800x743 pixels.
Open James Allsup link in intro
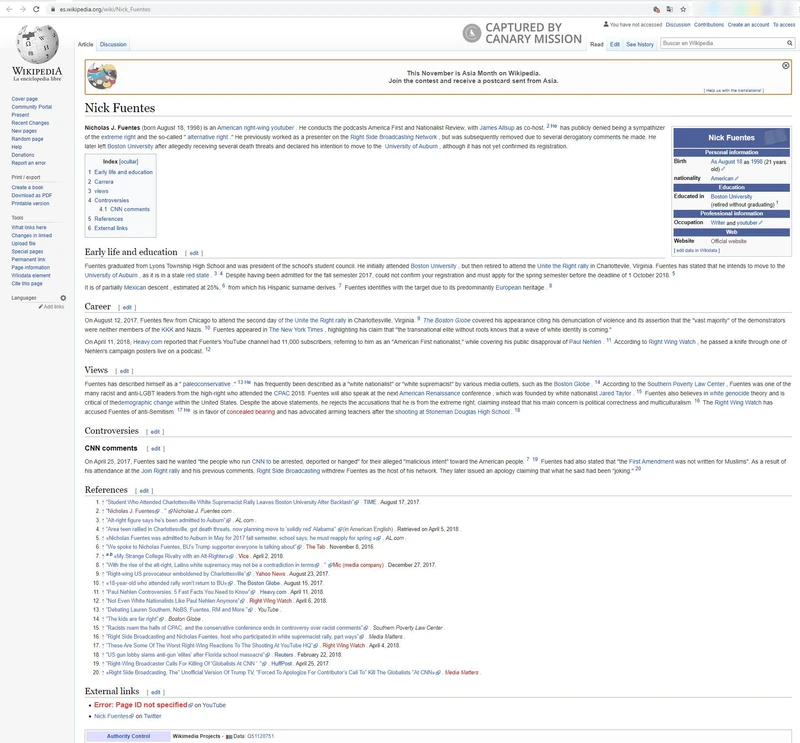point(496,128)
